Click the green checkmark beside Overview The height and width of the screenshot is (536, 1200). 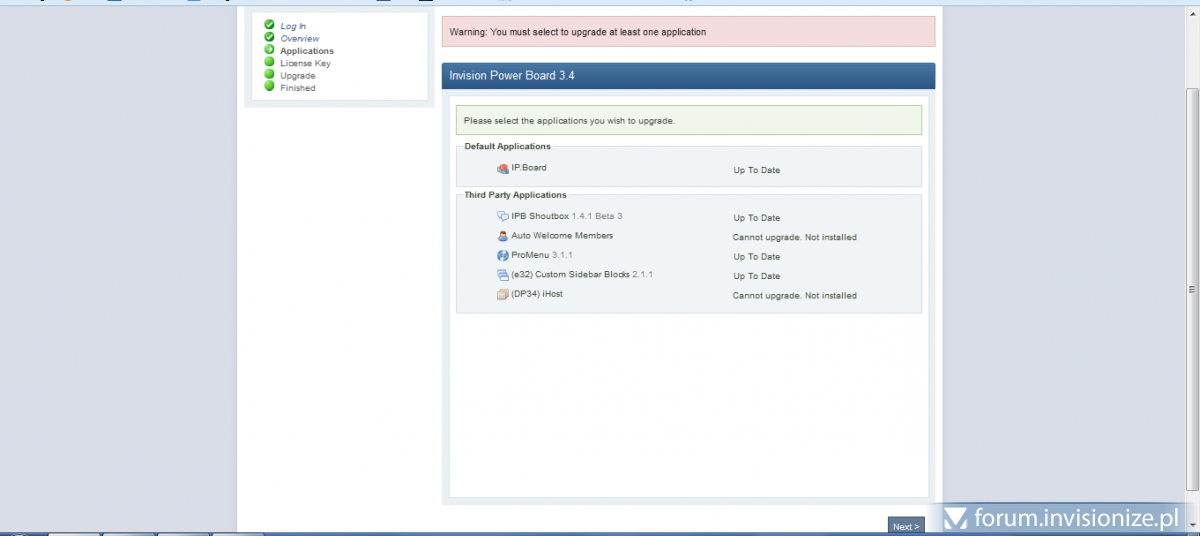click(x=269, y=37)
